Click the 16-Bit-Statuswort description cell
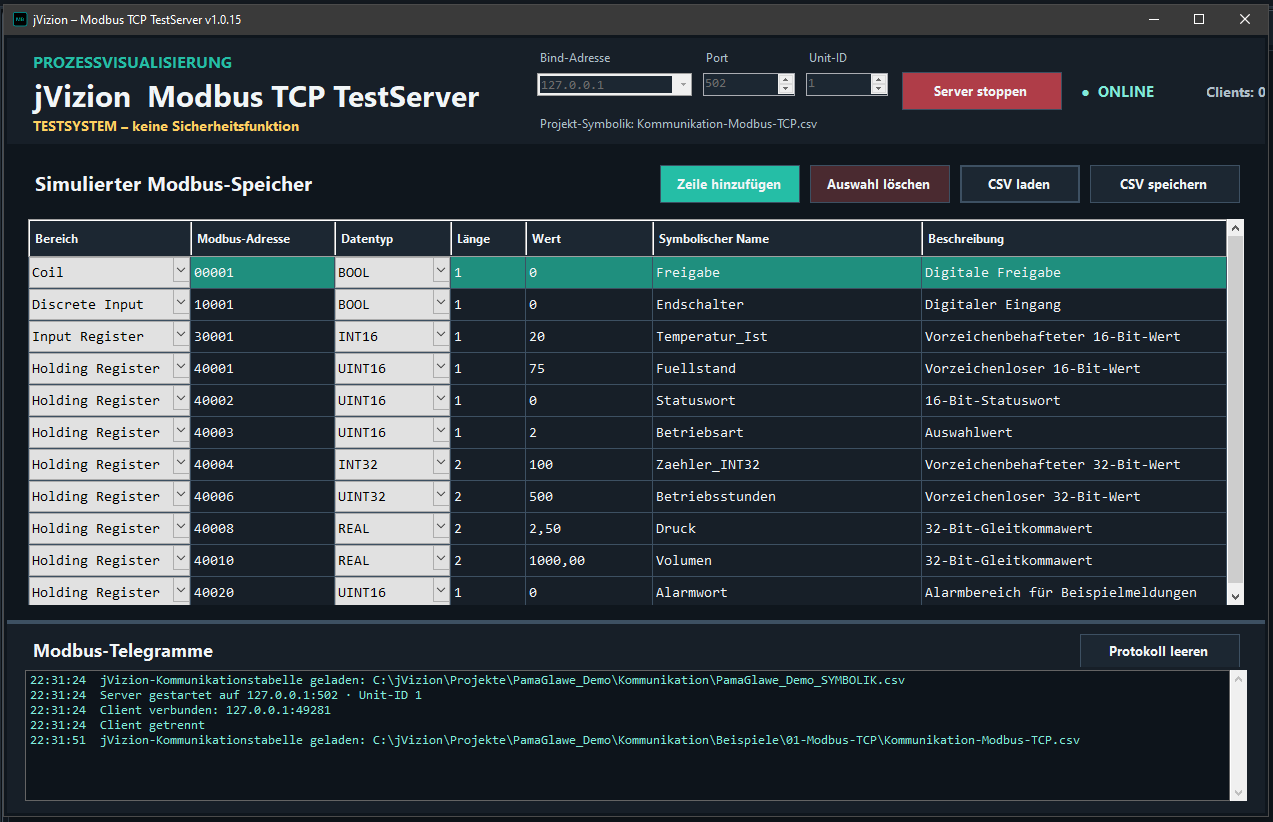1273x822 pixels. pos(1074,400)
